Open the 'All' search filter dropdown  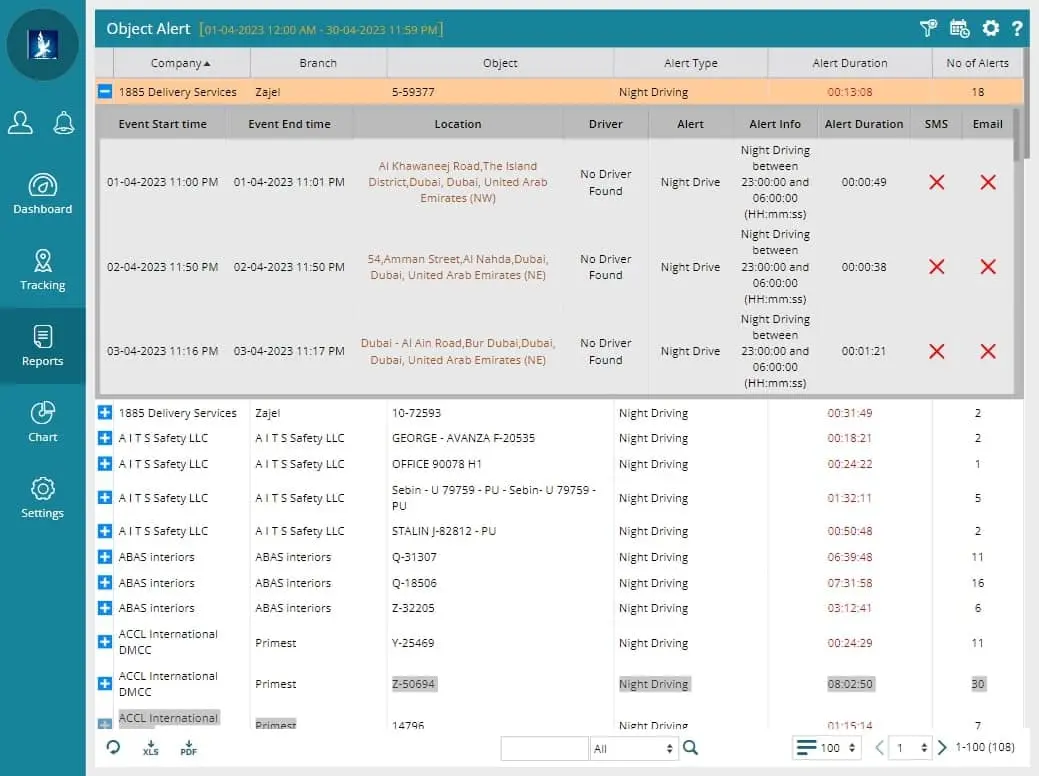(635, 748)
